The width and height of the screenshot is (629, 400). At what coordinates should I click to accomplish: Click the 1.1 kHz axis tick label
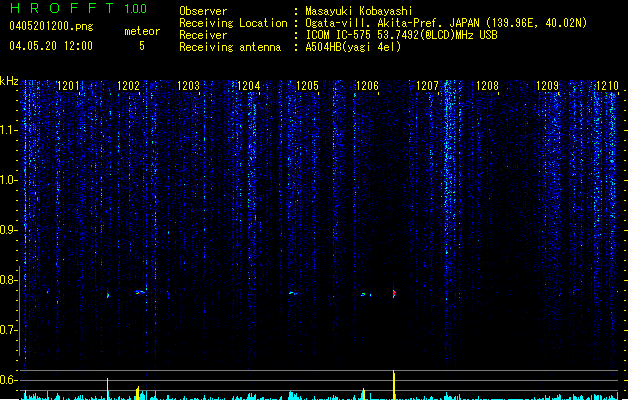8,130
